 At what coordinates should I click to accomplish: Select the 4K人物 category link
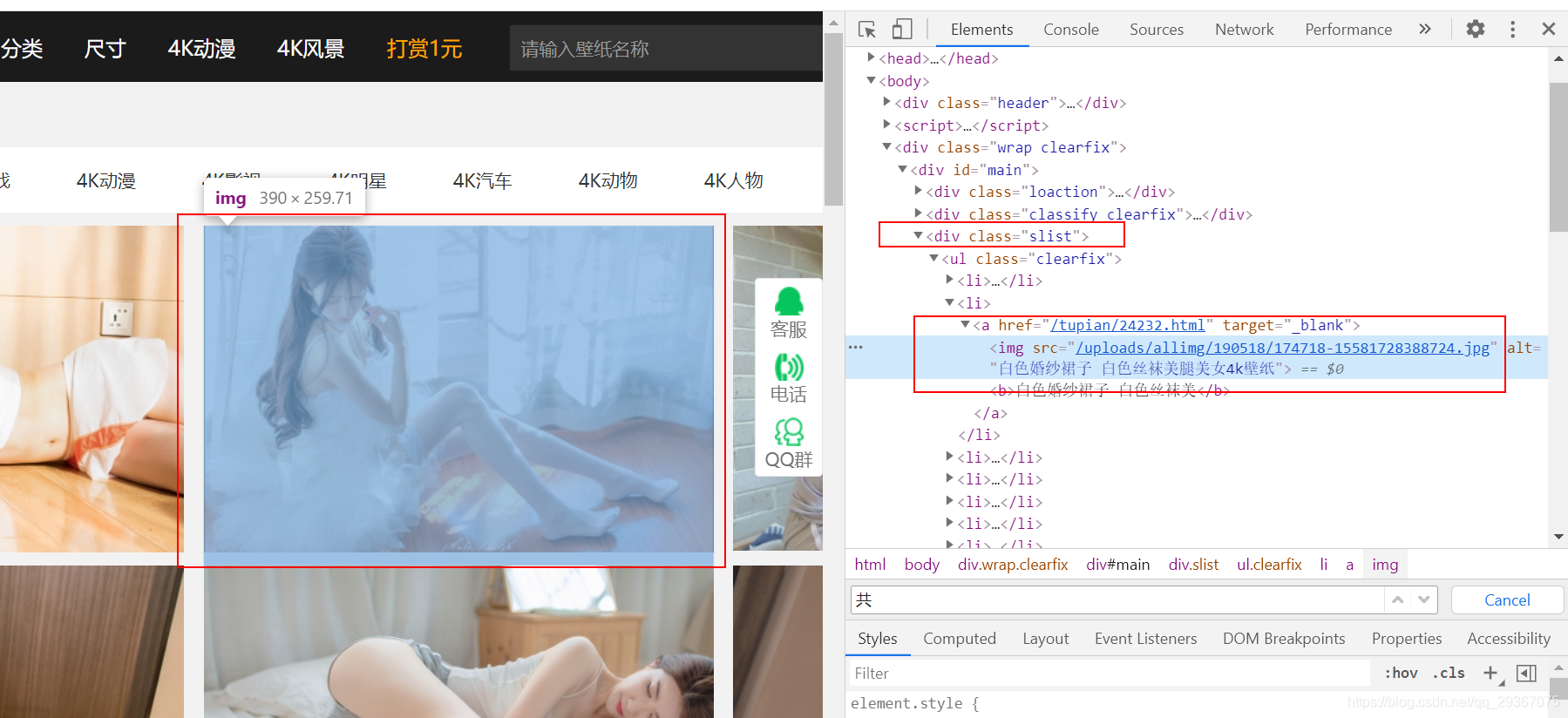(x=733, y=180)
